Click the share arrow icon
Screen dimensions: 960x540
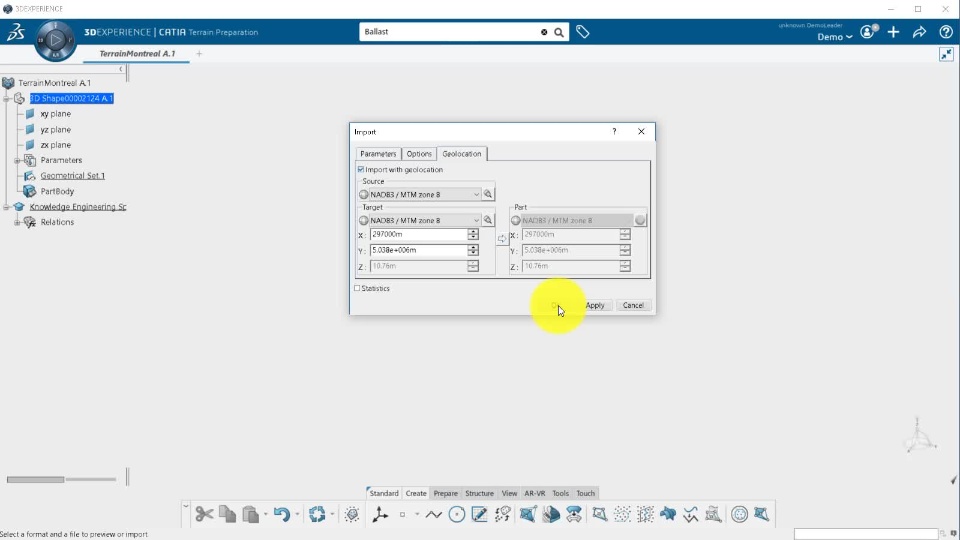point(919,32)
